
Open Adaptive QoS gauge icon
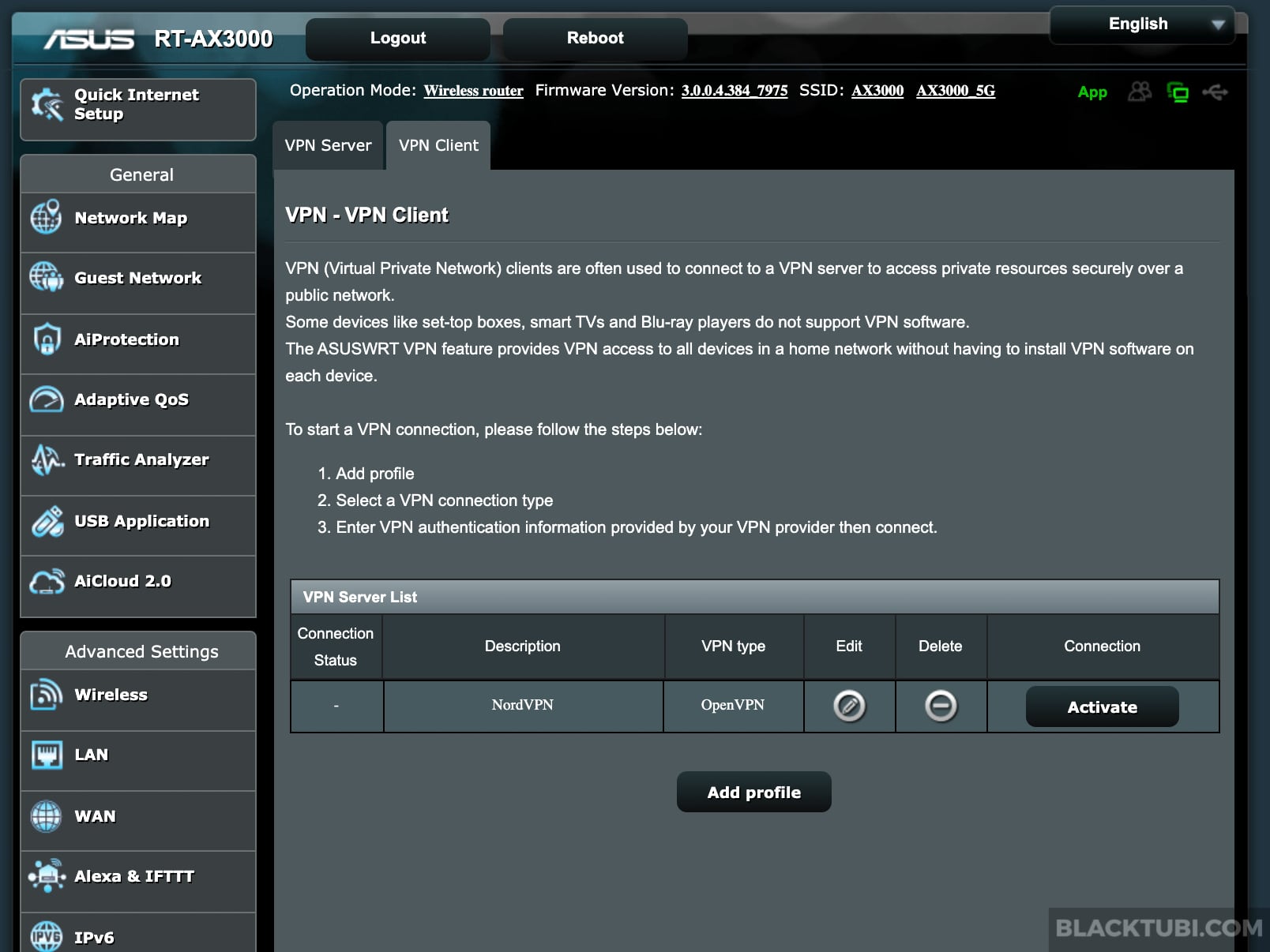point(46,399)
